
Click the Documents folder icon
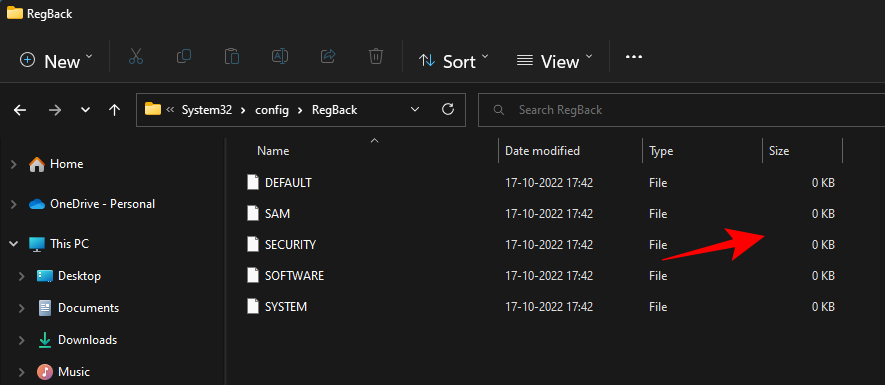[45, 308]
